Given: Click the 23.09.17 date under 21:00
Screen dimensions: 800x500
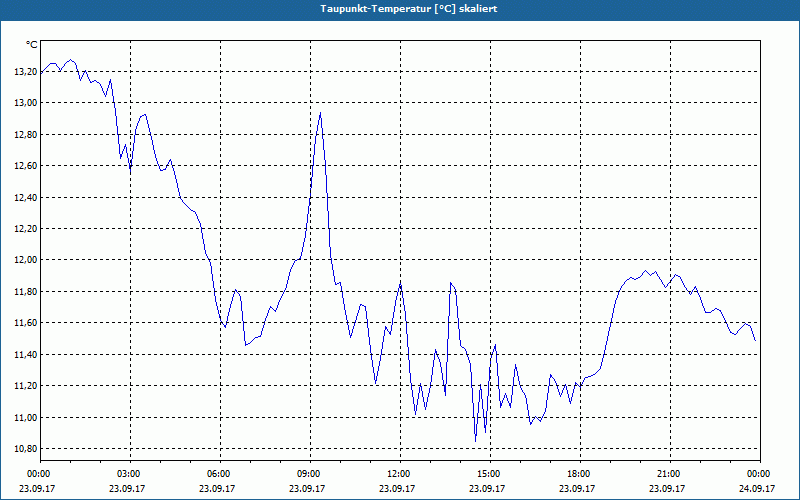Looking at the screenshot, I should pyautogui.click(x=667, y=488).
